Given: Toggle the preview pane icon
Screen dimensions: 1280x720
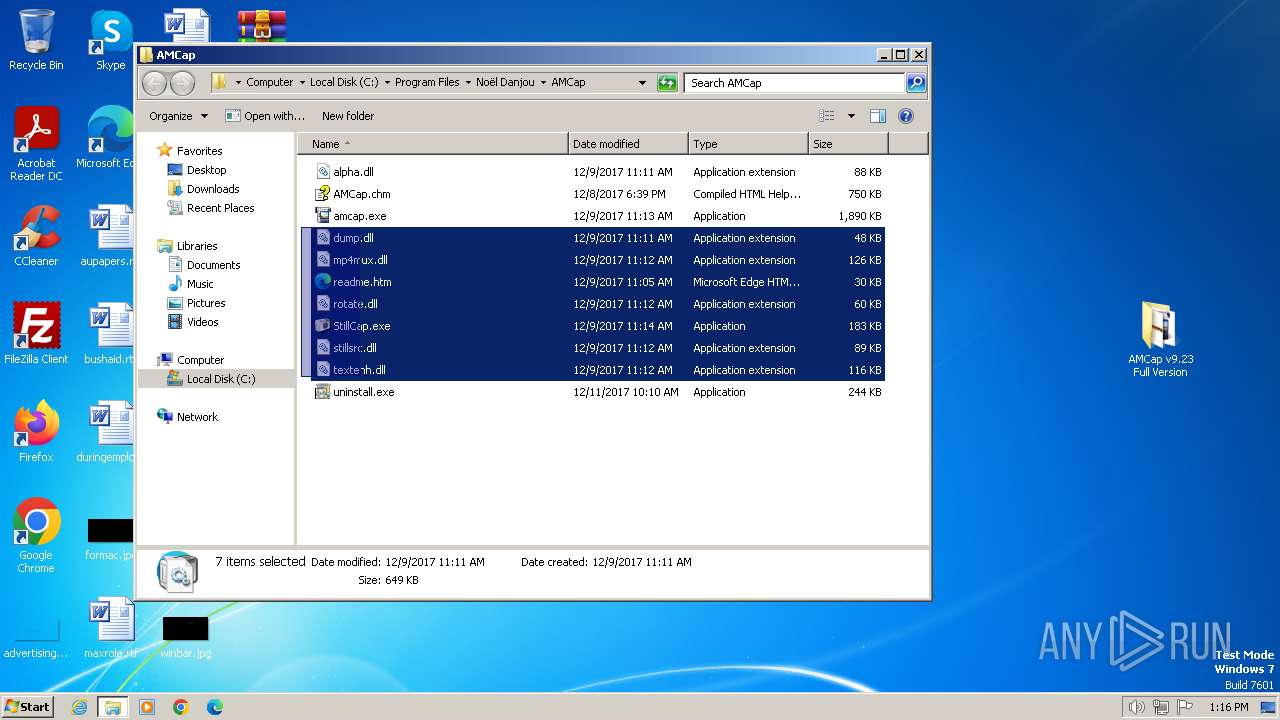Looking at the screenshot, I should (878, 116).
